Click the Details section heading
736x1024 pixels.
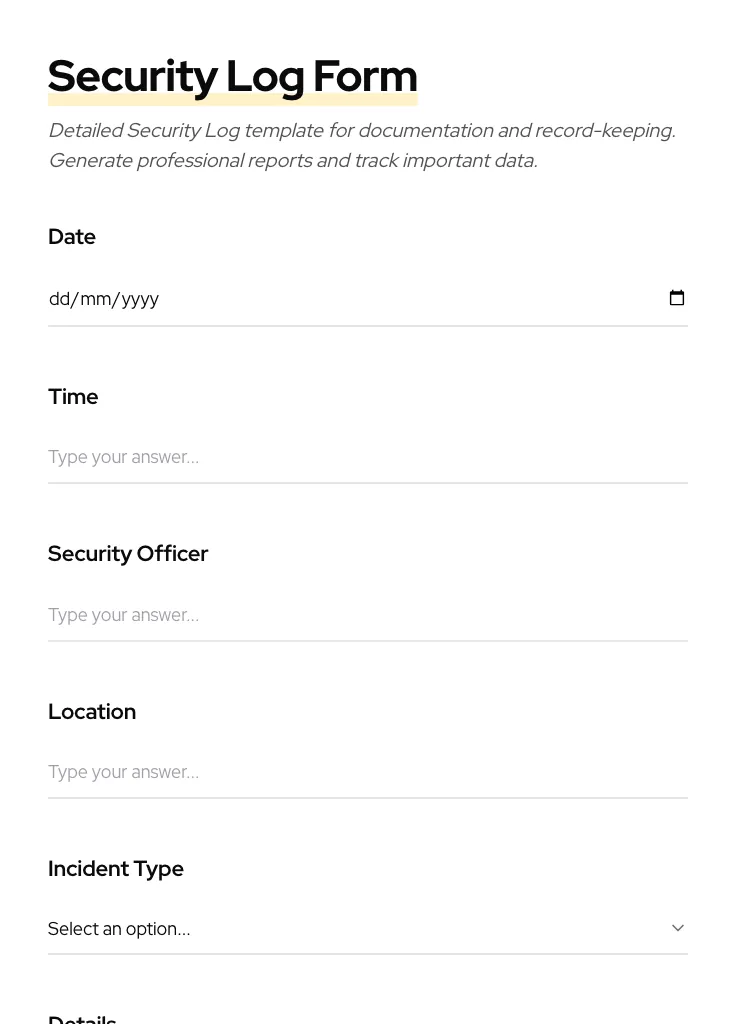click(82, 1016)
